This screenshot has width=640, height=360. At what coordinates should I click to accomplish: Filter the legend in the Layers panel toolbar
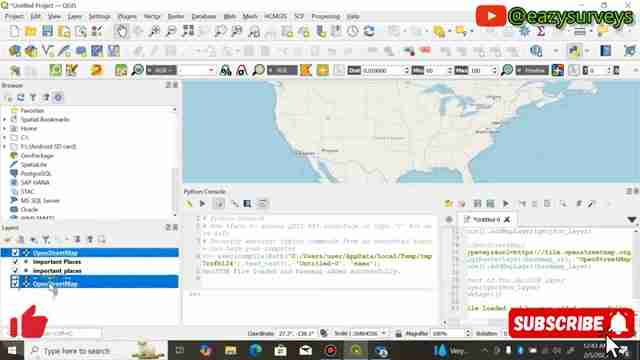pyautogui.click(x=46, y=239)
